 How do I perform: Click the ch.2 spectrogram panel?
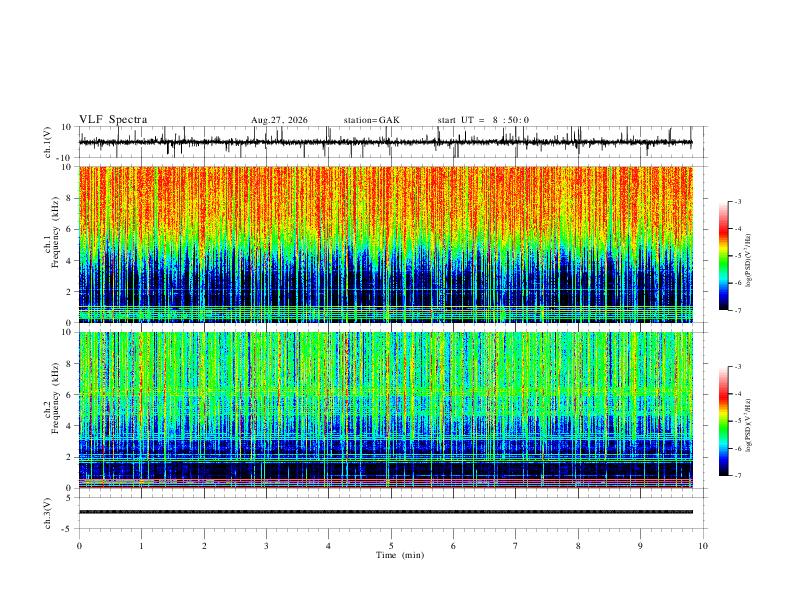(x=385, y=410)
